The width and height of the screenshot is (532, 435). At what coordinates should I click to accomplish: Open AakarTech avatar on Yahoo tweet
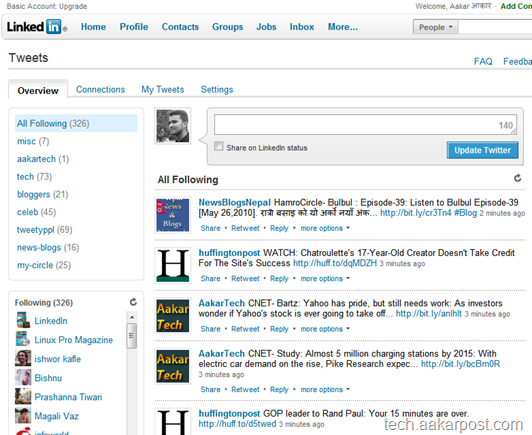[173, 316]
